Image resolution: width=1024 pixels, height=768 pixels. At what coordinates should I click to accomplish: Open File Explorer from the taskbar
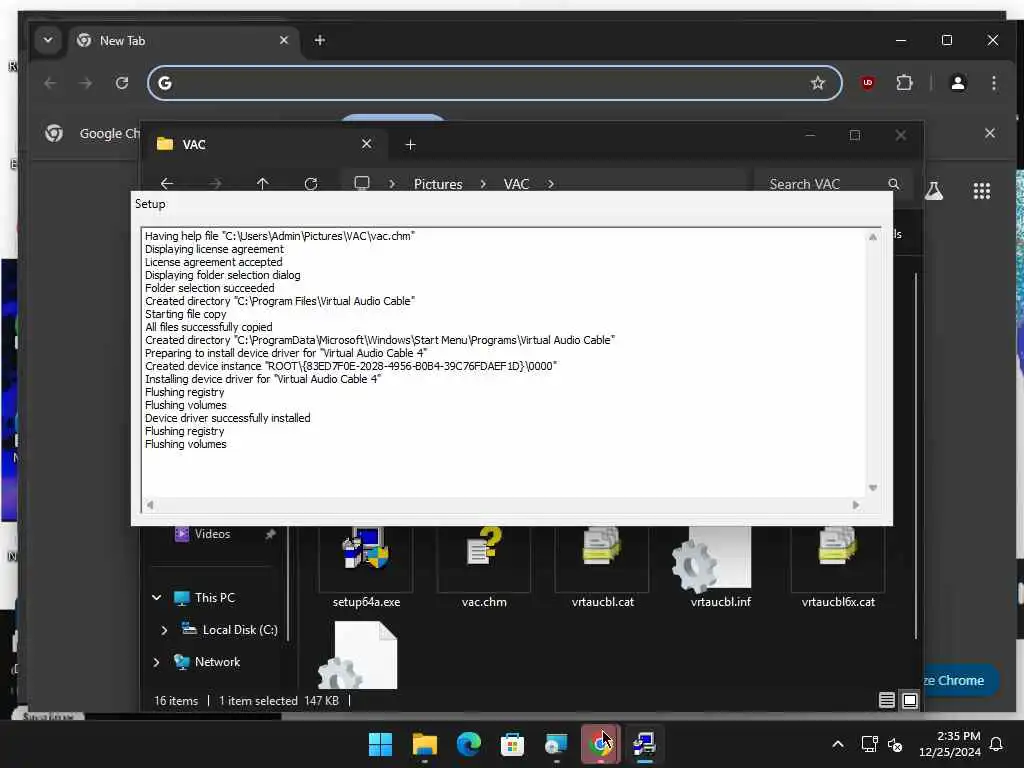pyautogui.click(x=424, y=744)
